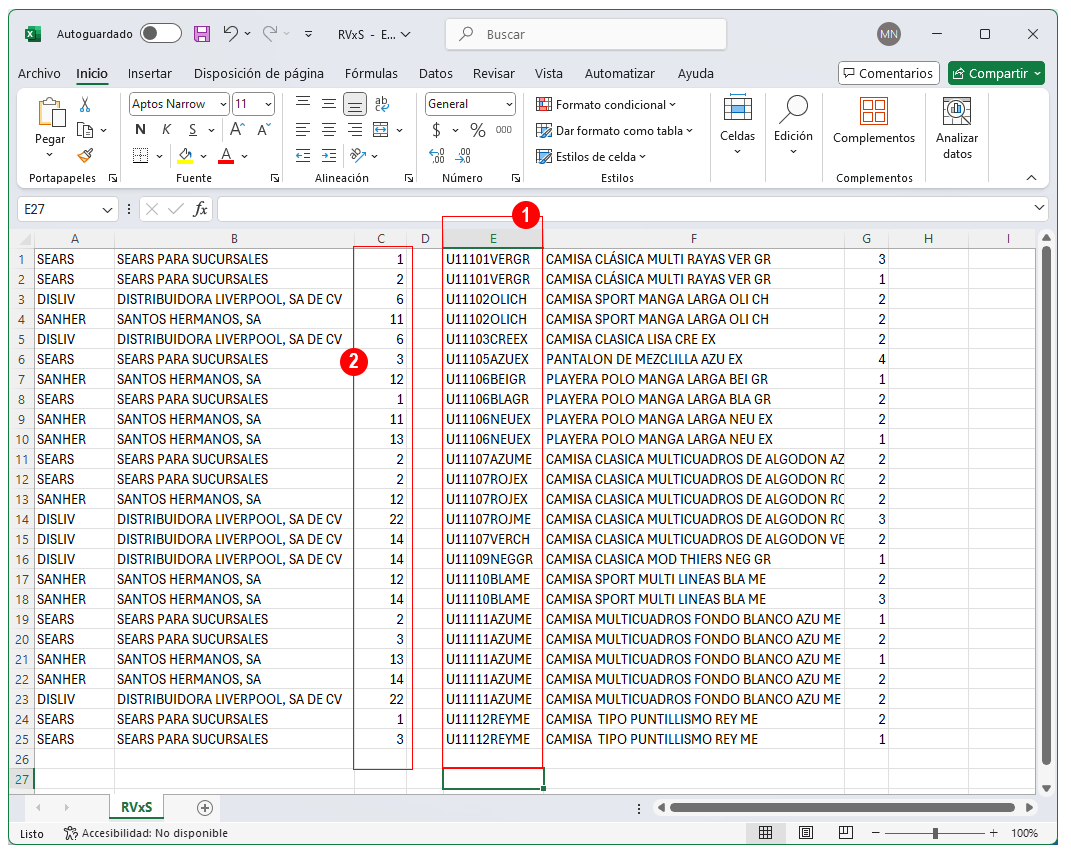Click the thousands separator 000 icon
The image size is (1071, 859).
click(x=504, y=130)
